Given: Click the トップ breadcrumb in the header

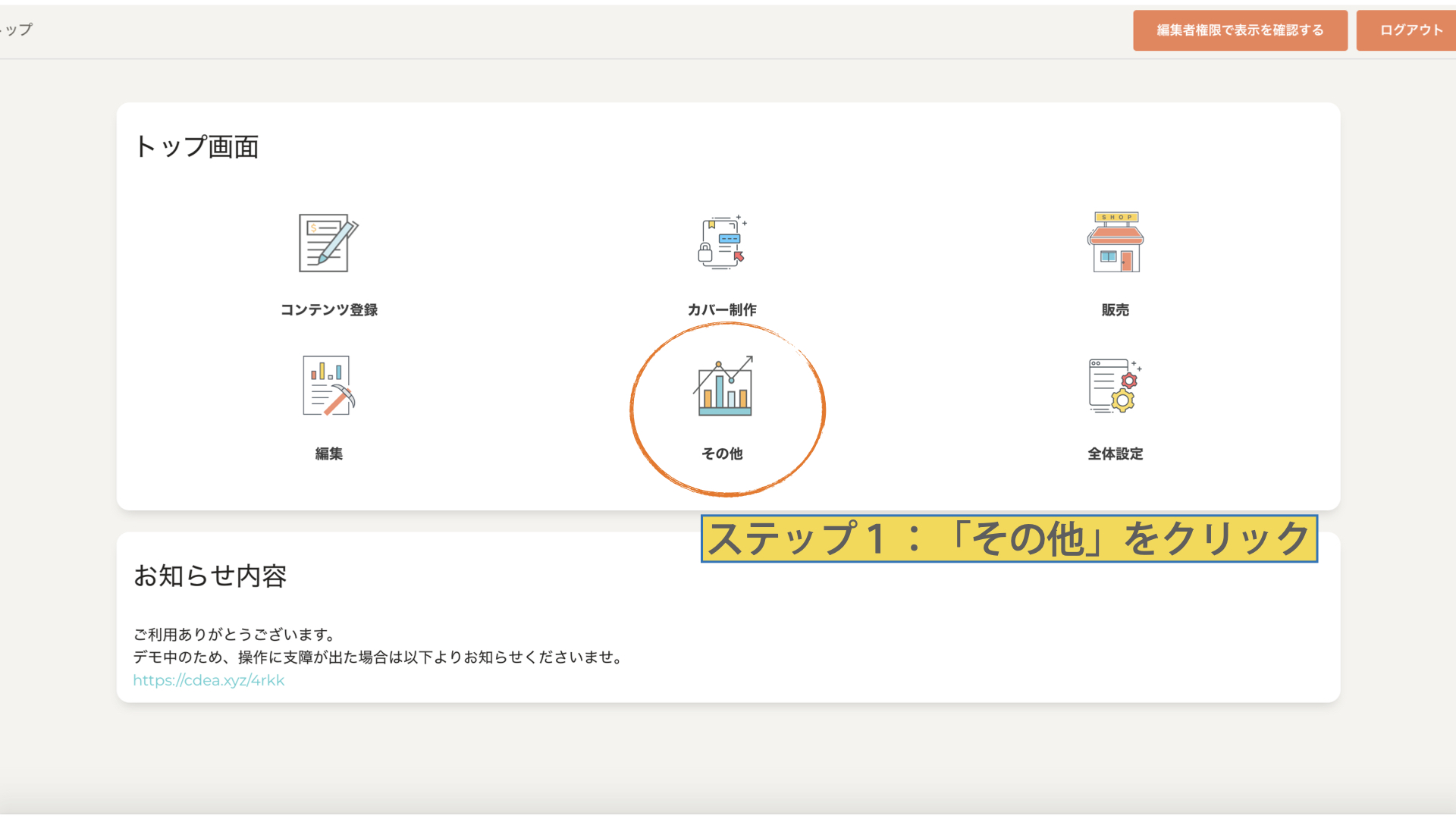Looking at the screenshot, I should pos(18,30).
